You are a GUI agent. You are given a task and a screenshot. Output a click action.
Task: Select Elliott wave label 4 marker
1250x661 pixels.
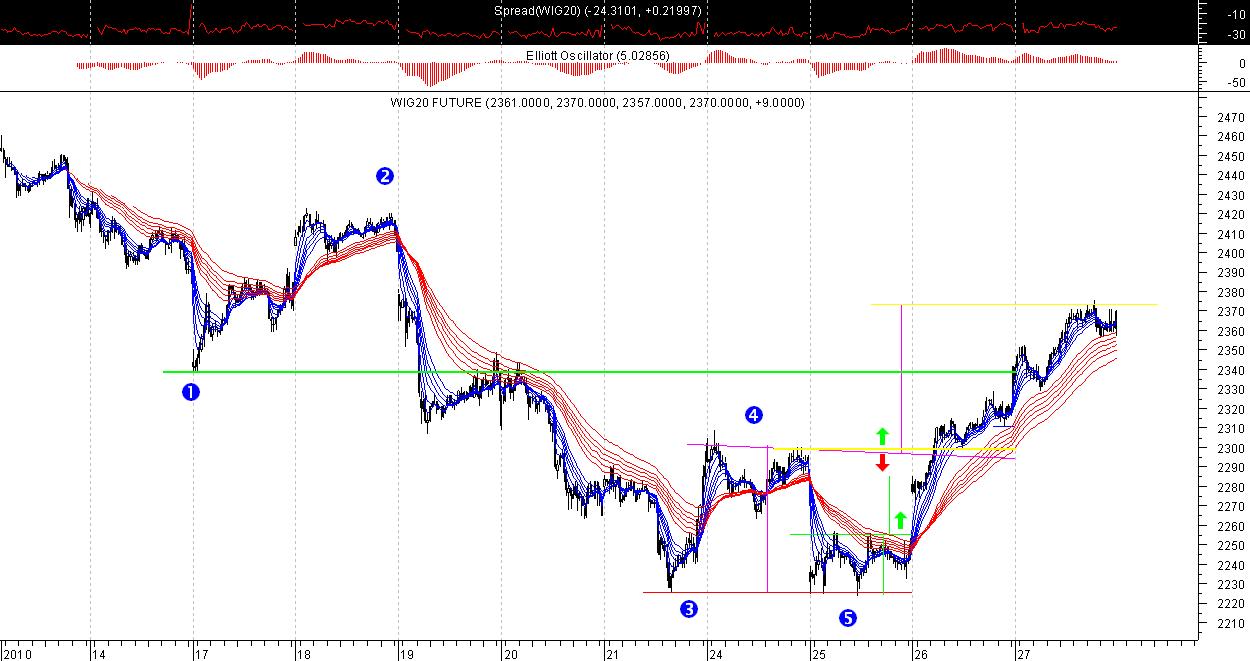[x=754, y=414]
